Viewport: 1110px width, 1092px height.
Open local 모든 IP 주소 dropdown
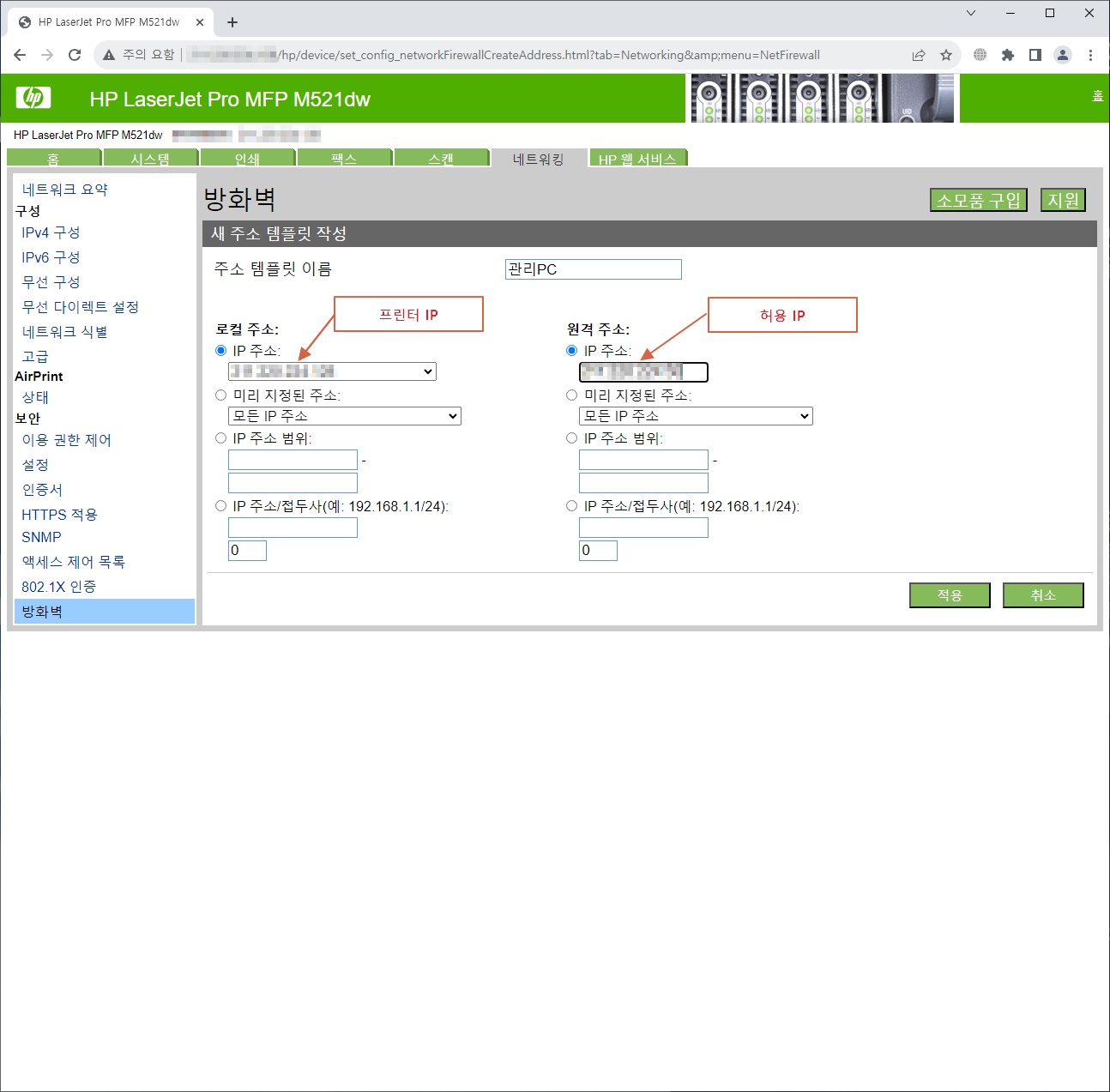pos(344,416)
